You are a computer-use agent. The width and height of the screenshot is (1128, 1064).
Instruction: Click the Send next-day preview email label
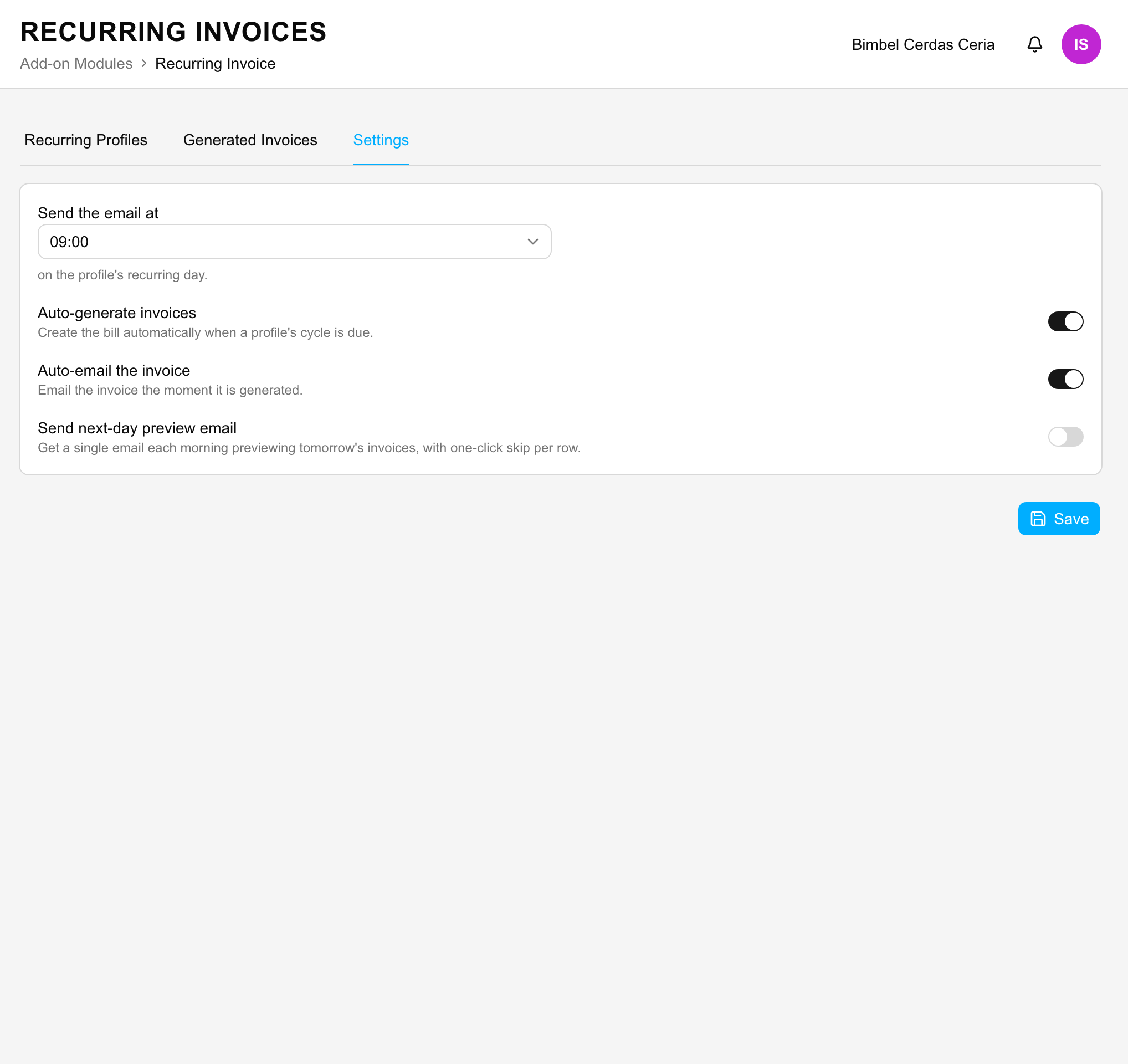[x=137, y=428]
